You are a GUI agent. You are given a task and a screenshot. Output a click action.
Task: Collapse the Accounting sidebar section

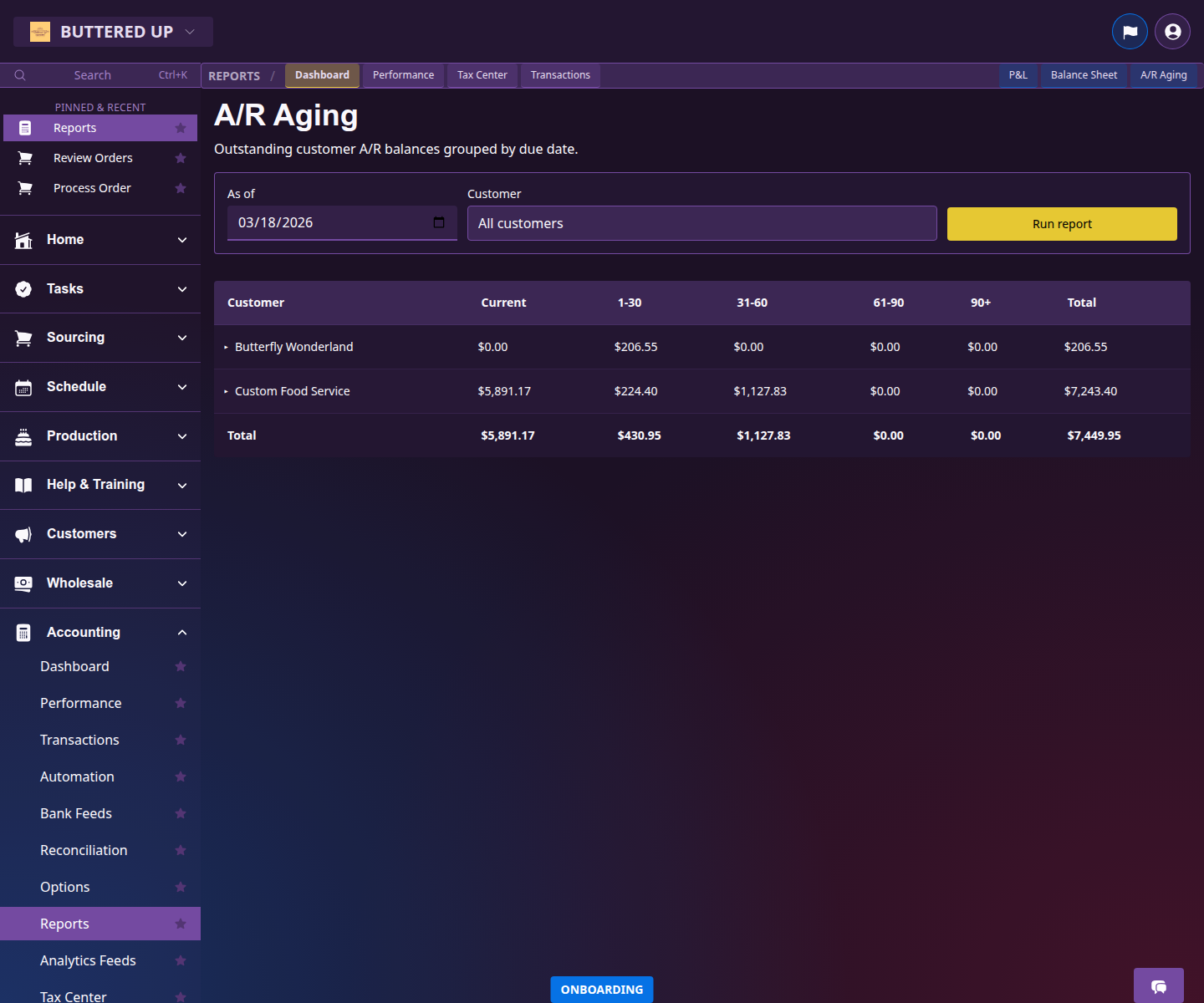[x=182, y=633]
